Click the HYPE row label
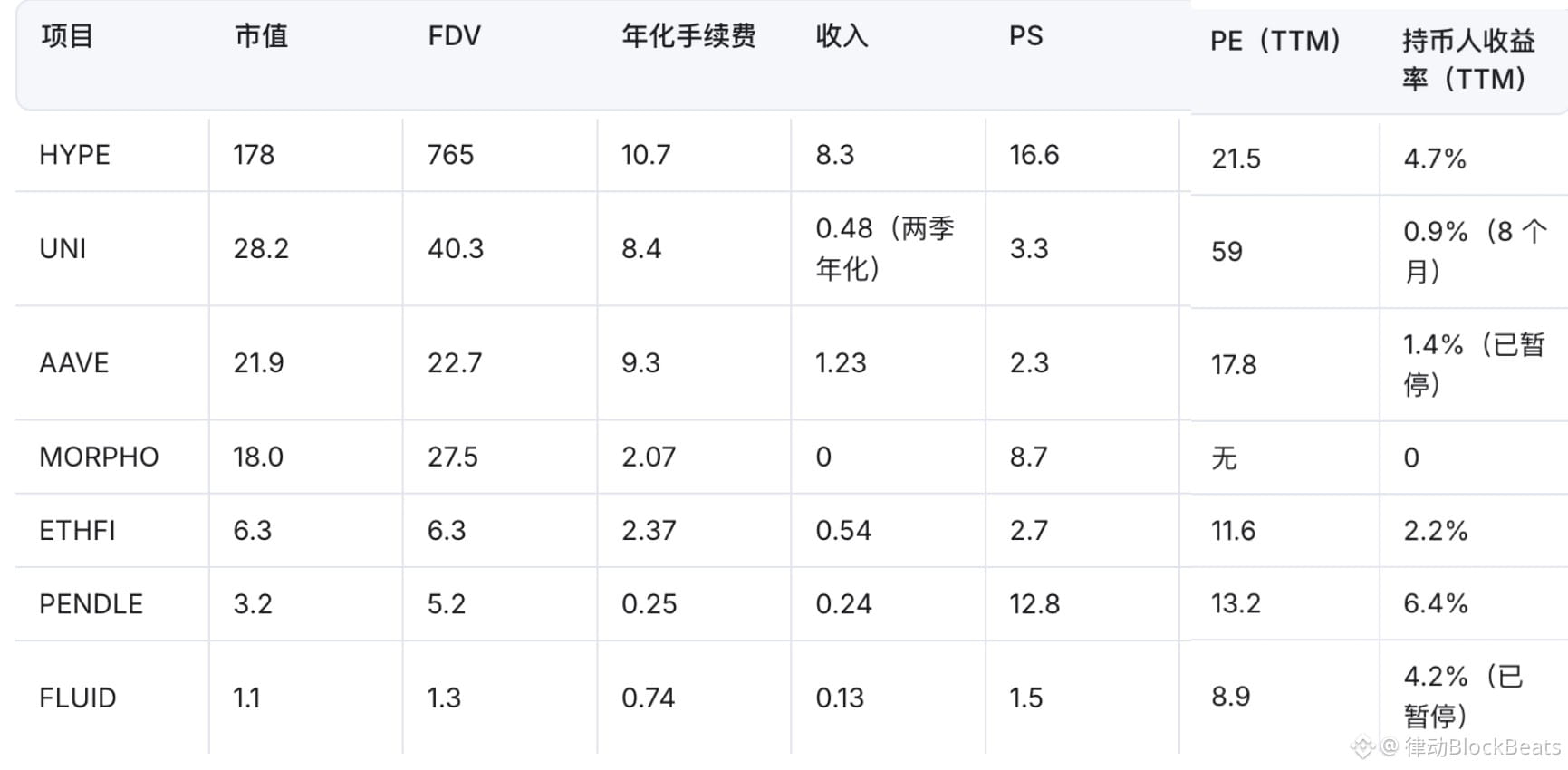 coord(74,155)
